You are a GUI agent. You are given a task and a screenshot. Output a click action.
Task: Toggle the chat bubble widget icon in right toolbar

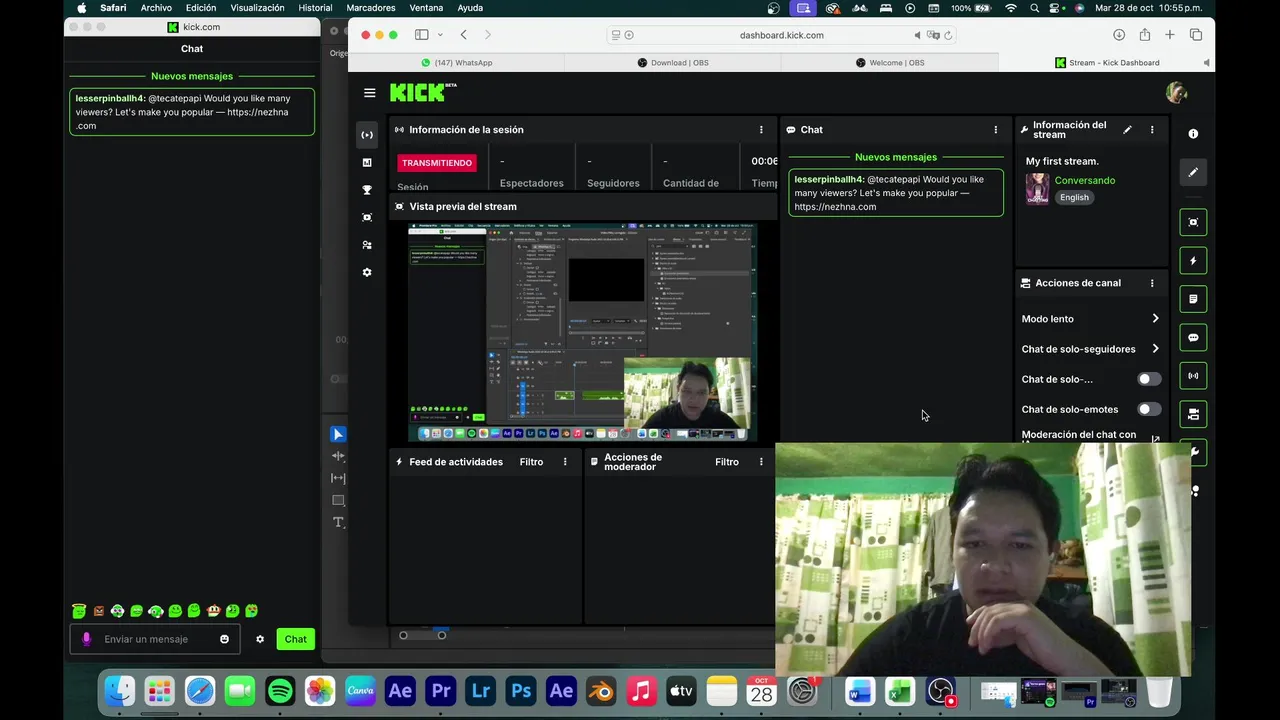point(1193,338)
